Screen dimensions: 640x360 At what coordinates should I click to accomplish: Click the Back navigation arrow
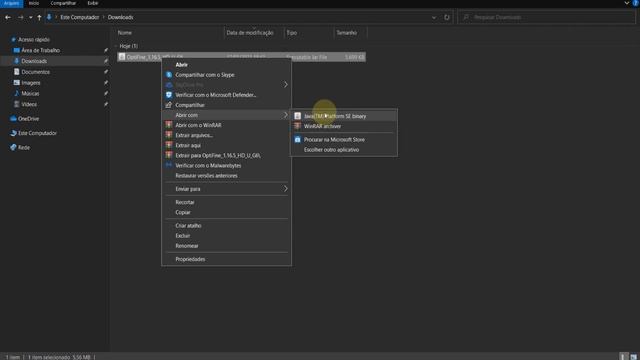[x=8, y=18]
